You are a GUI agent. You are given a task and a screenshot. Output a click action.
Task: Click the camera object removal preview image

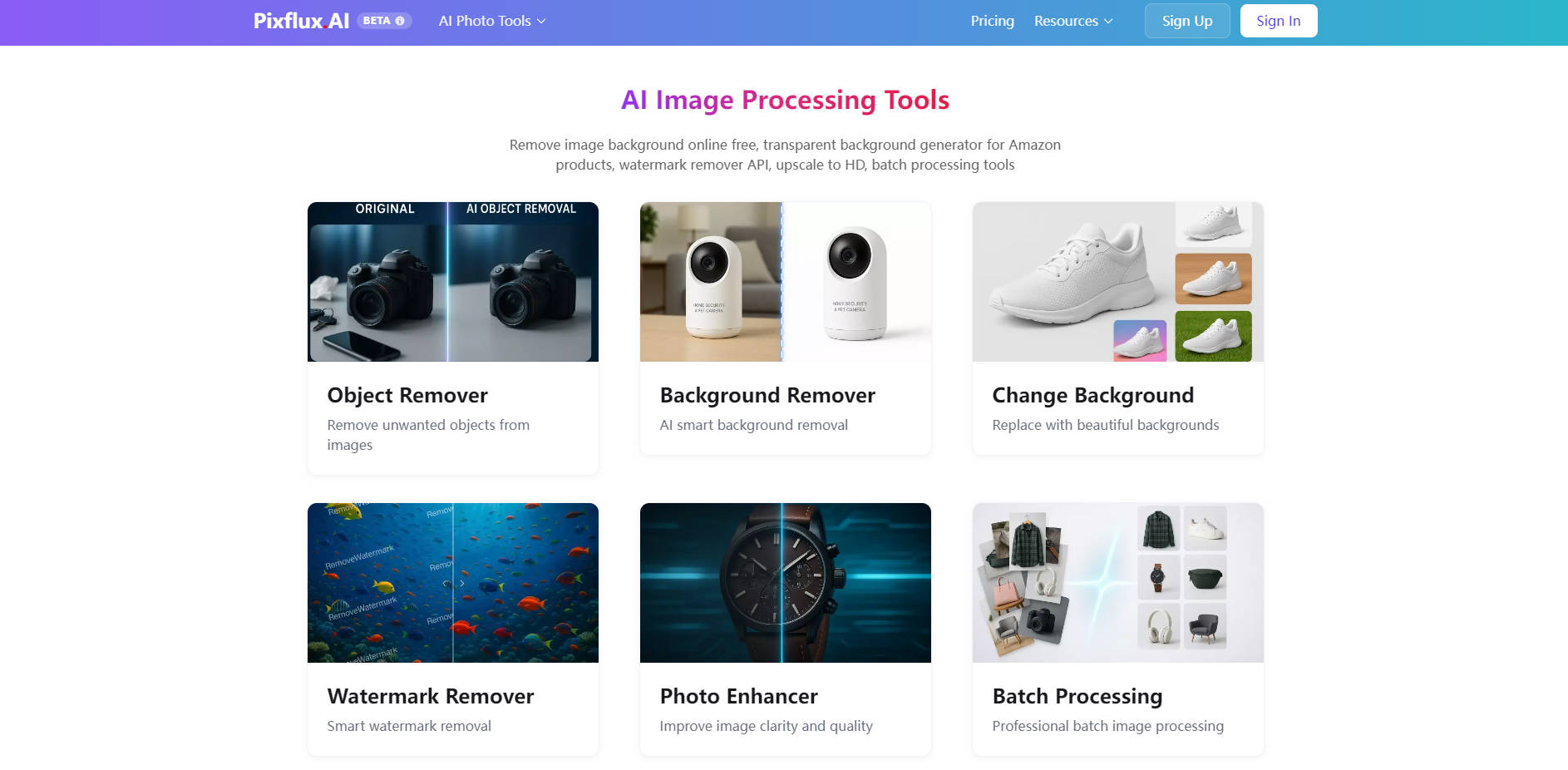(452, 281)
